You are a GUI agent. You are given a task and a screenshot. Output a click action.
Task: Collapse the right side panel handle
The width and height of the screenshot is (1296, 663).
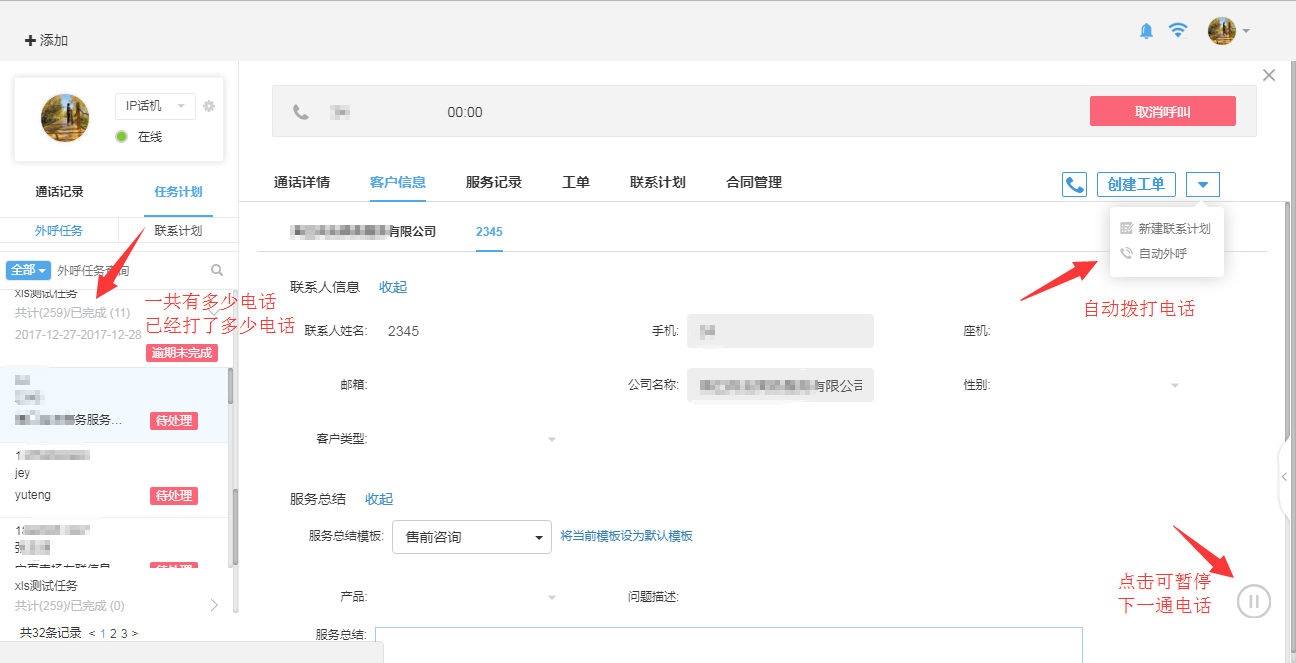[1285, 477]
